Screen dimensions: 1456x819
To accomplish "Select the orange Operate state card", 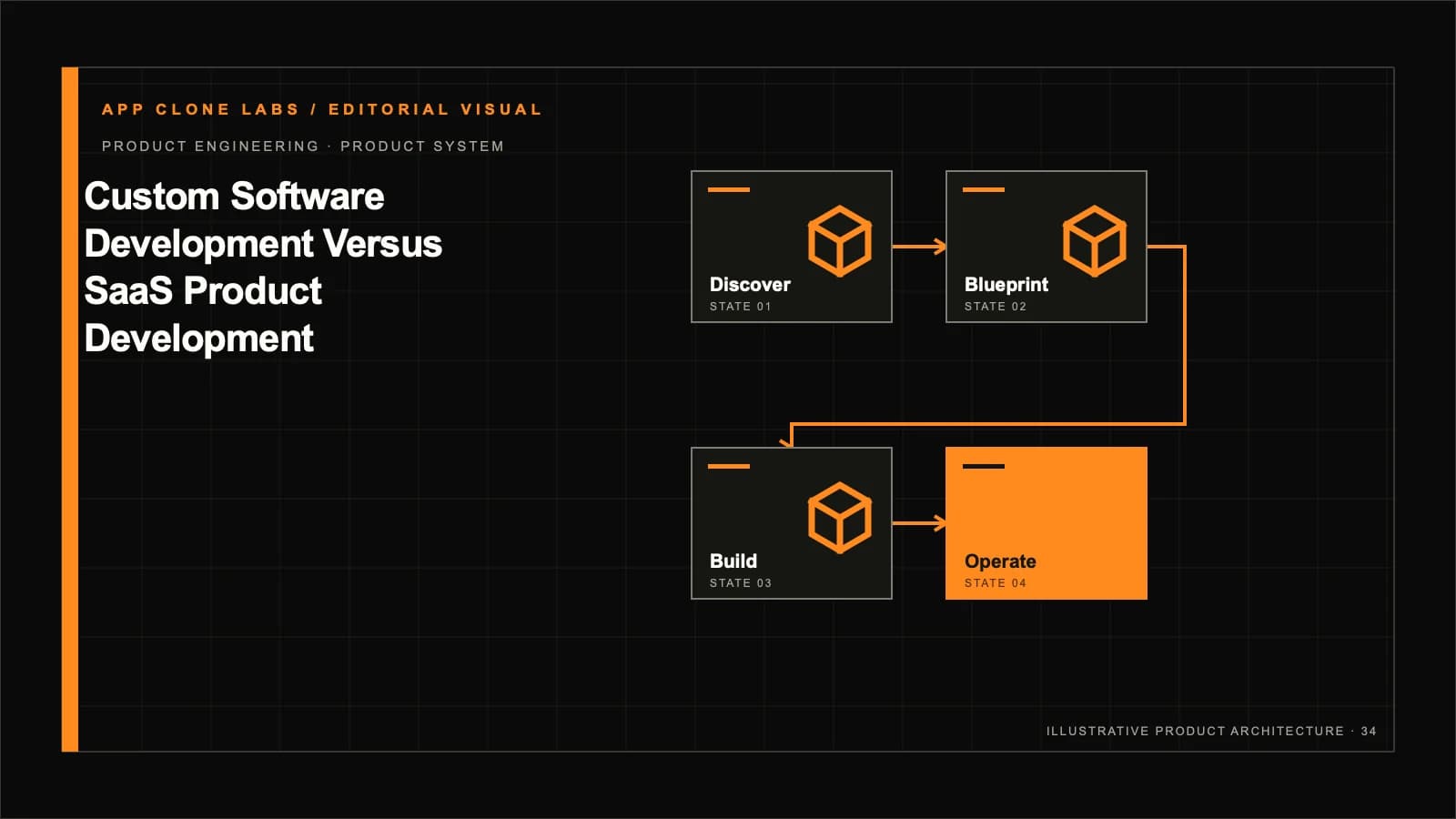I will coord(1046,523).
